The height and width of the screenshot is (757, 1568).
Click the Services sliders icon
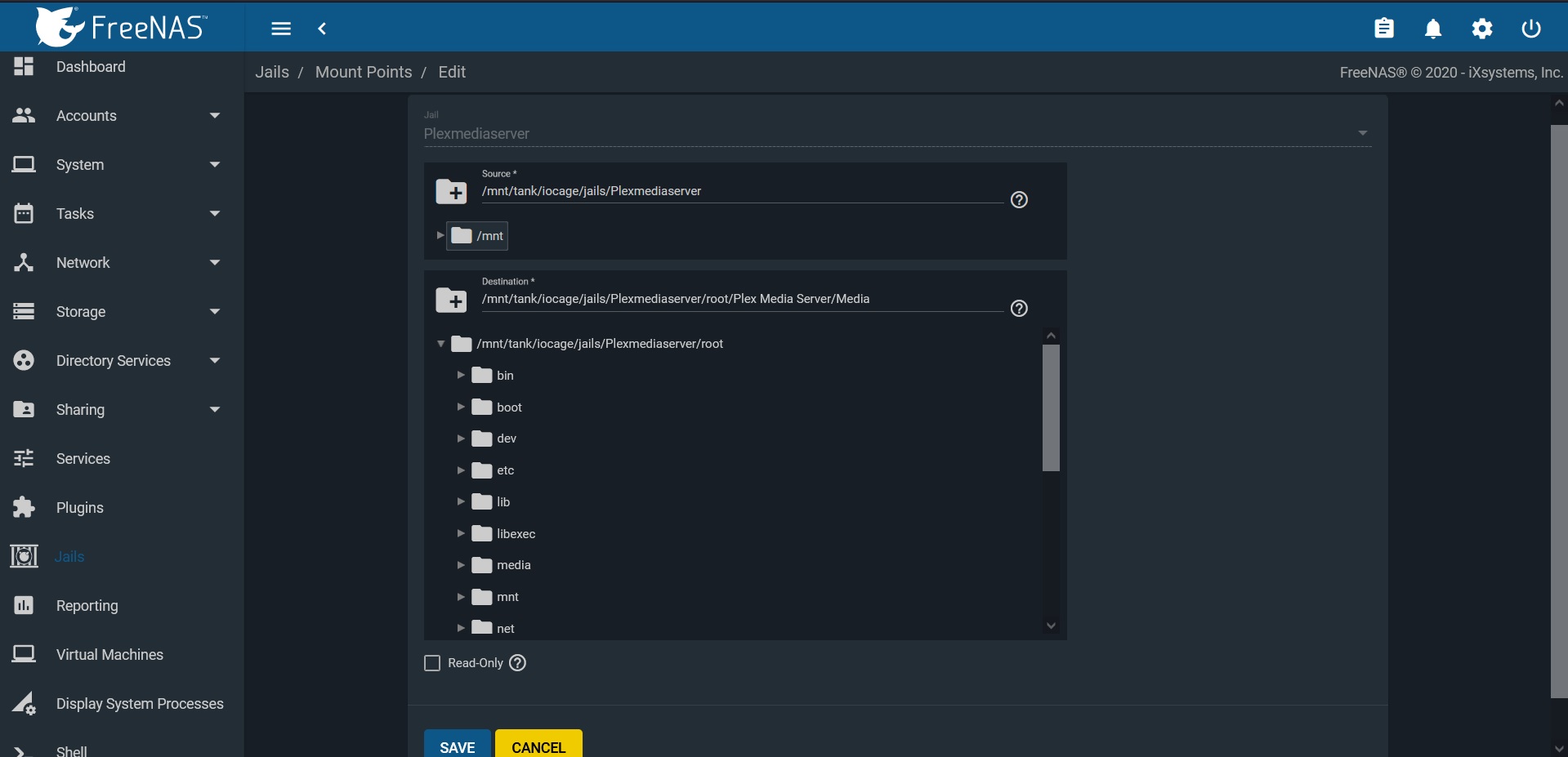tap(24, 458)
